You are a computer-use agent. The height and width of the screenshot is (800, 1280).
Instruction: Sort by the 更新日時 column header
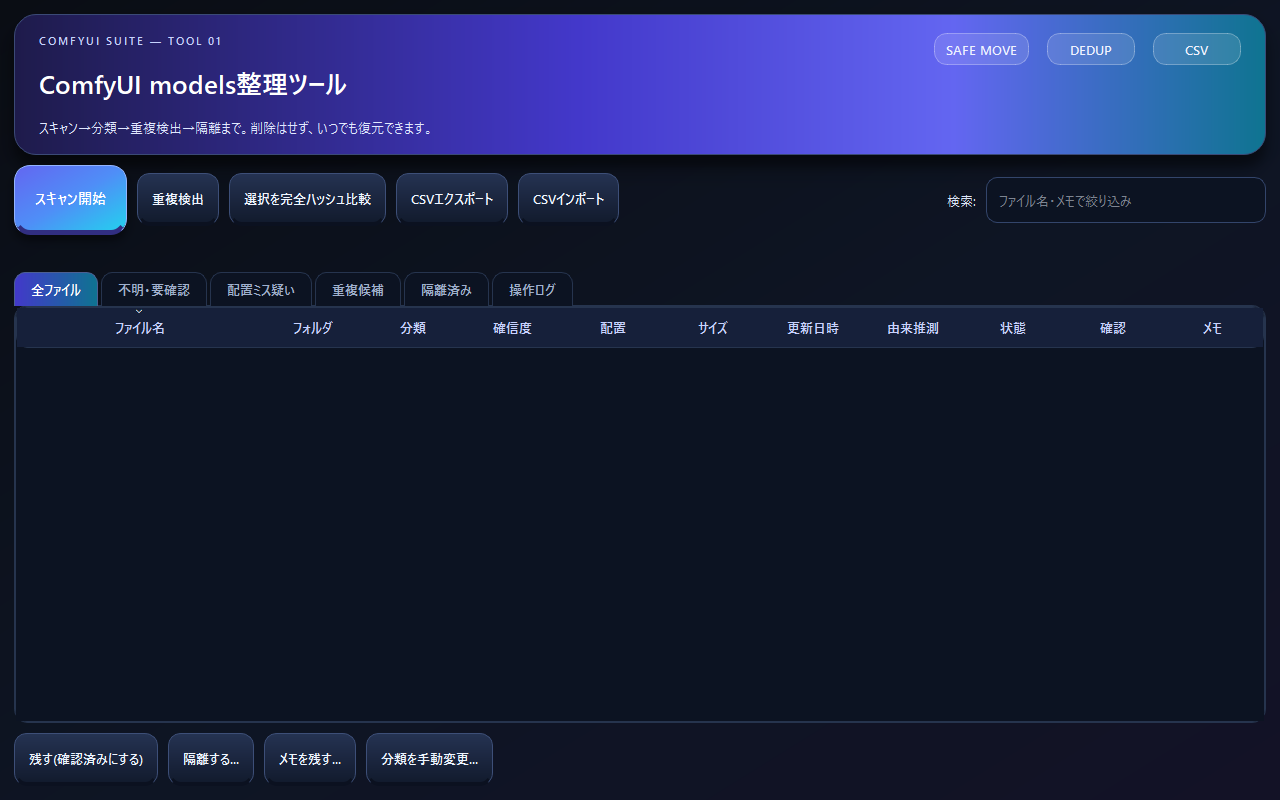813,328
